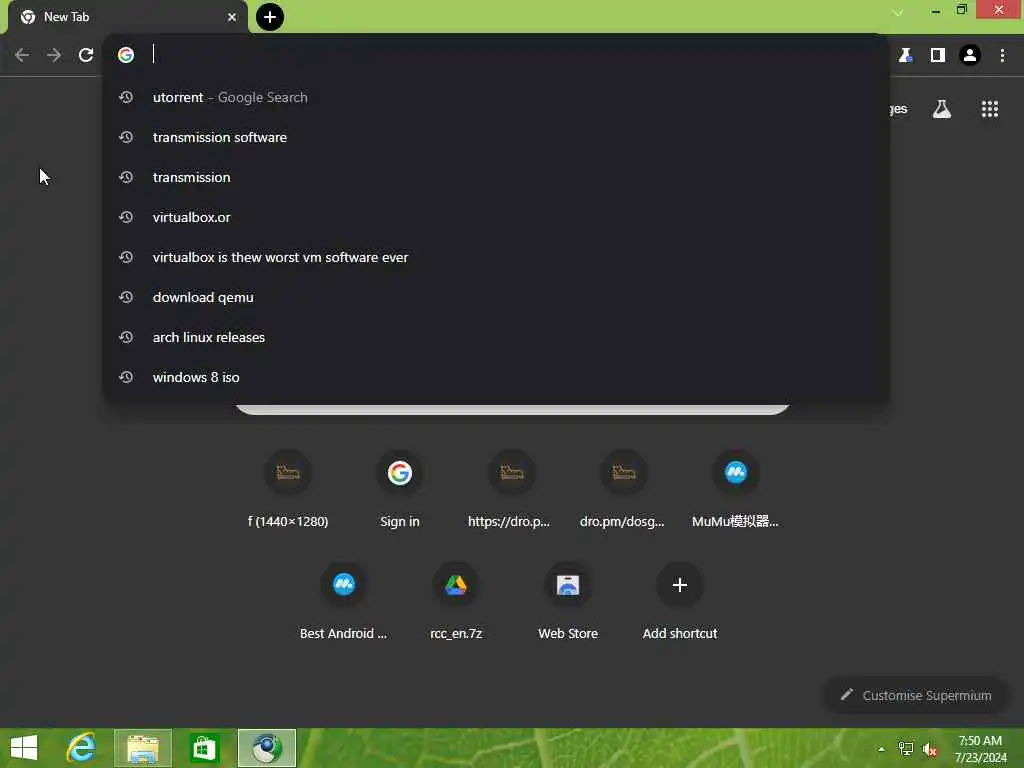Open the Web Store shortcut
1024x768 pixels.
point(568,601)
